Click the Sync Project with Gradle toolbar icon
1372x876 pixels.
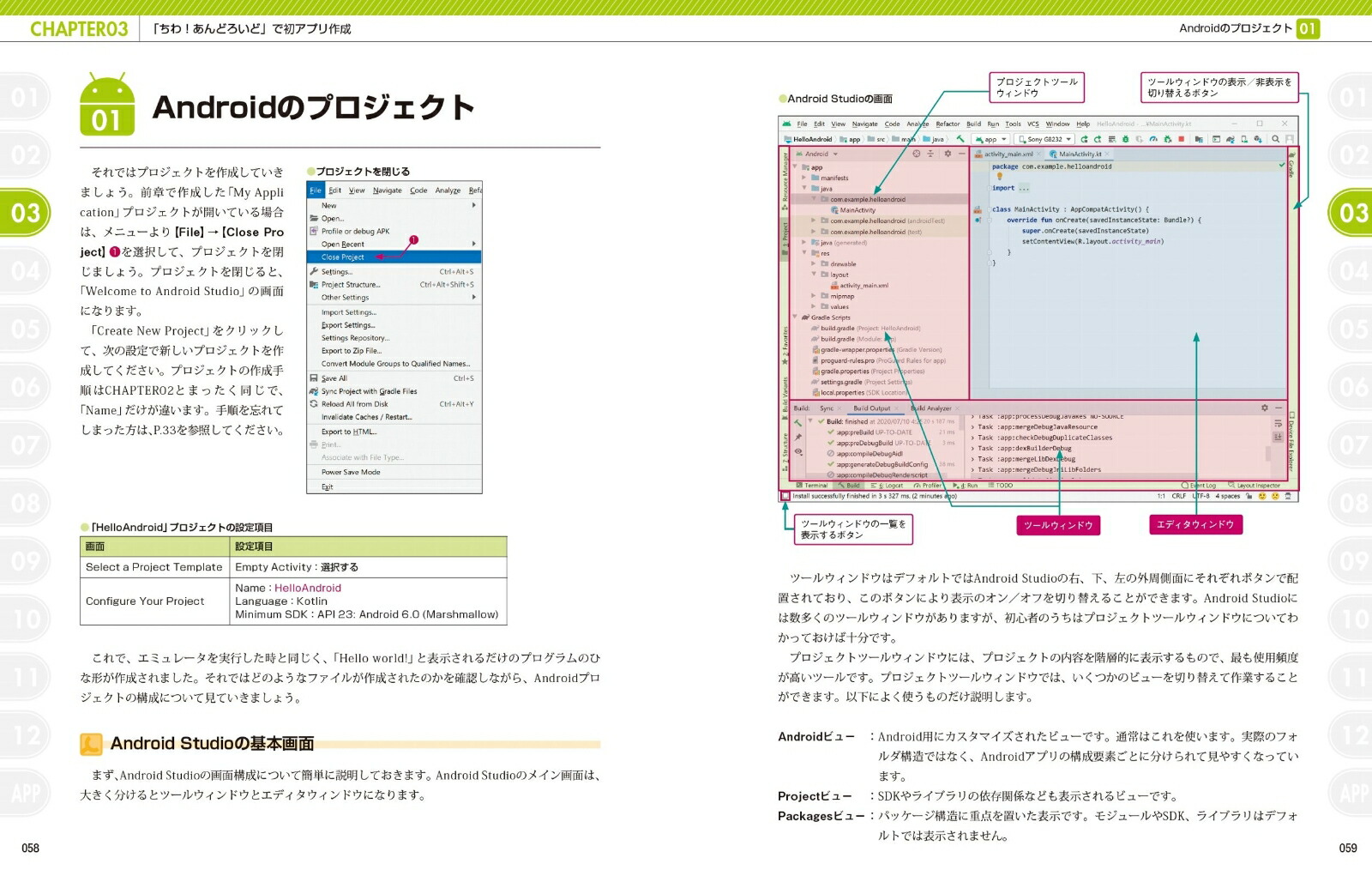click(x=1231, y=139)
